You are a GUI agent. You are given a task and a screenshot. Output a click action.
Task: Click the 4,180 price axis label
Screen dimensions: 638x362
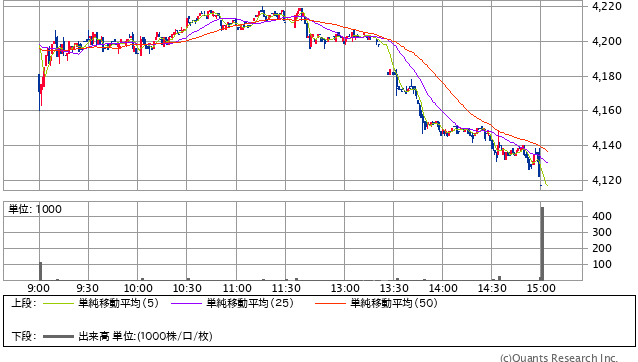click(607, 76)
